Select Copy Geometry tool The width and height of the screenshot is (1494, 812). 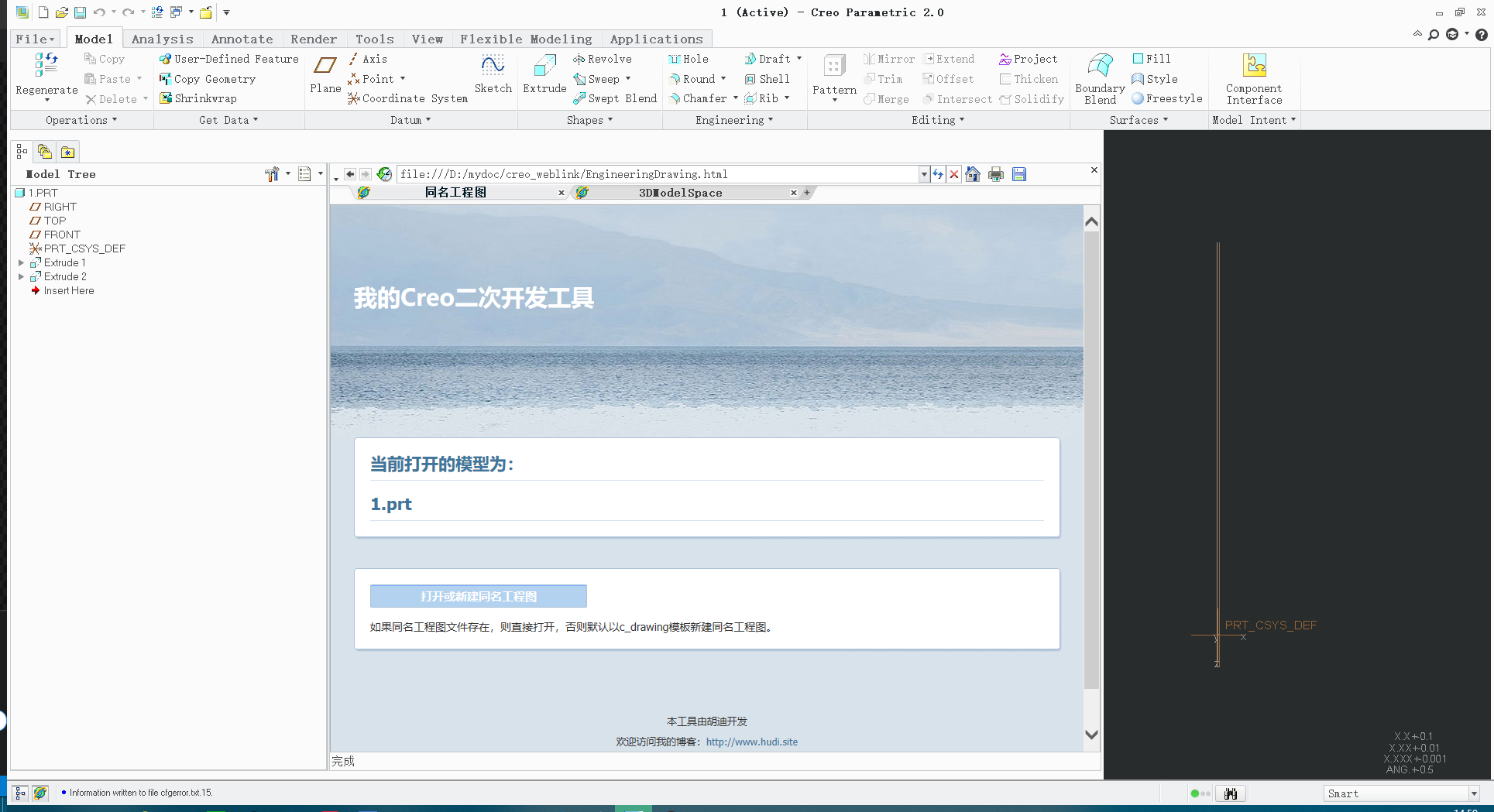coord(208,79)
